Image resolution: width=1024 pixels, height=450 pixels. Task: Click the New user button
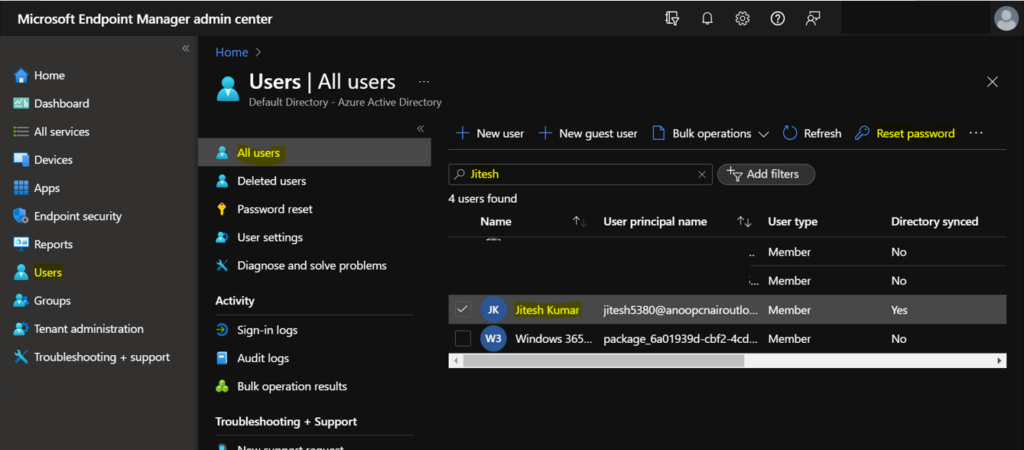click(x=490, y=133)
